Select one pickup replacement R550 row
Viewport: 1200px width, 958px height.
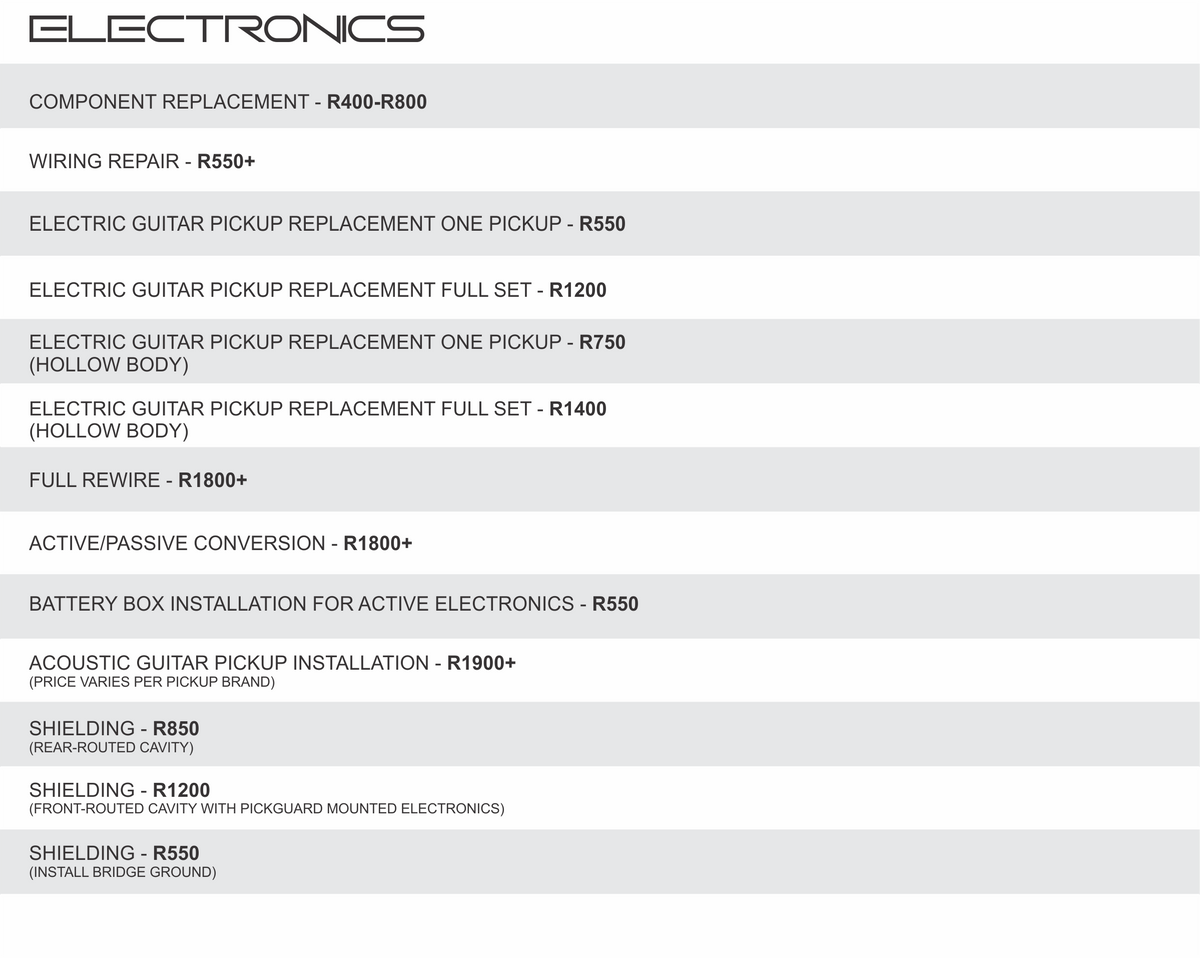click(600, 223)
